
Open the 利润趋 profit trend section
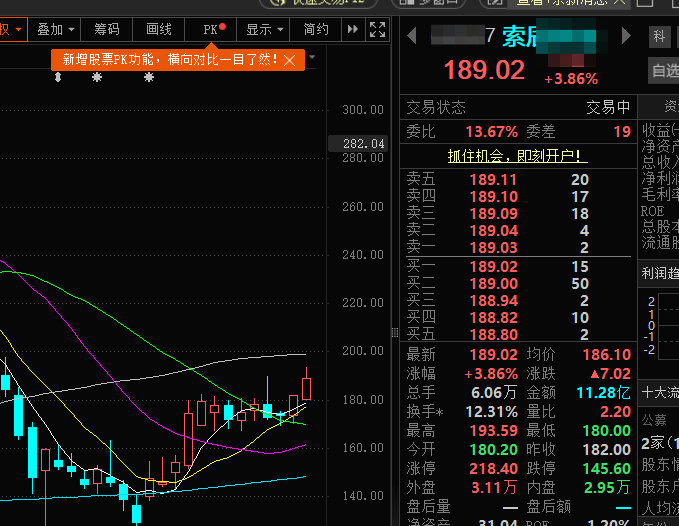660,273
